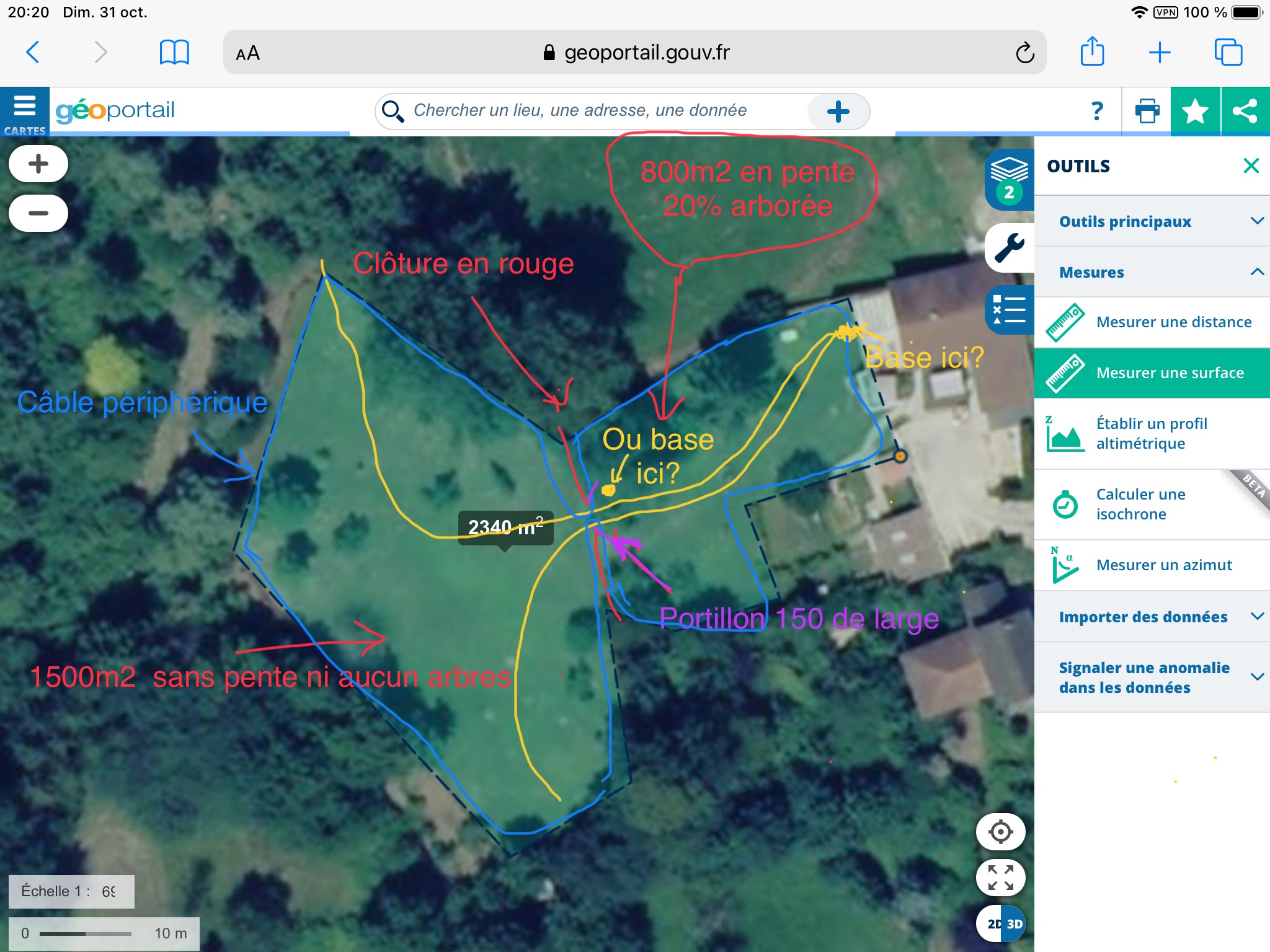Open the help question mark
The width and height of the screenshot is (1270, 952).
coord(1097,112)
